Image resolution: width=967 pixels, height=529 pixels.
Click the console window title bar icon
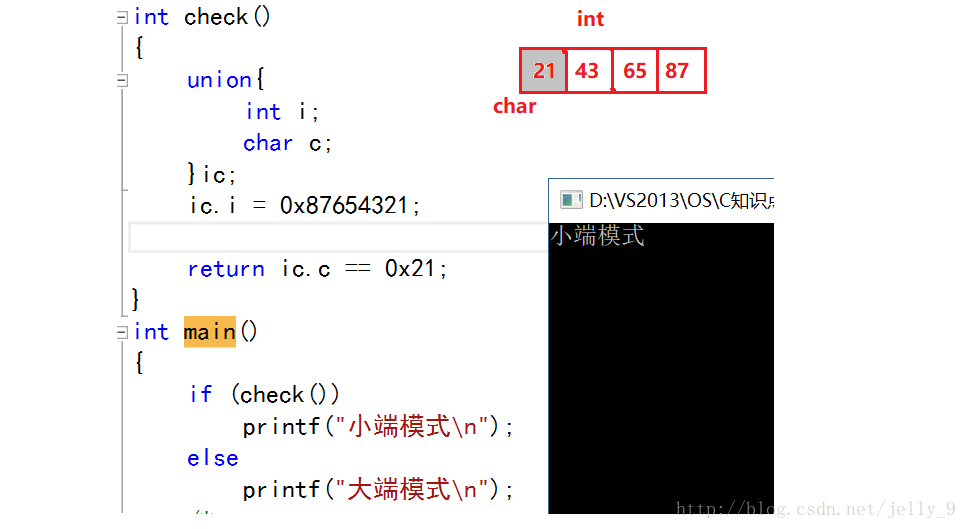click(571, 200)
